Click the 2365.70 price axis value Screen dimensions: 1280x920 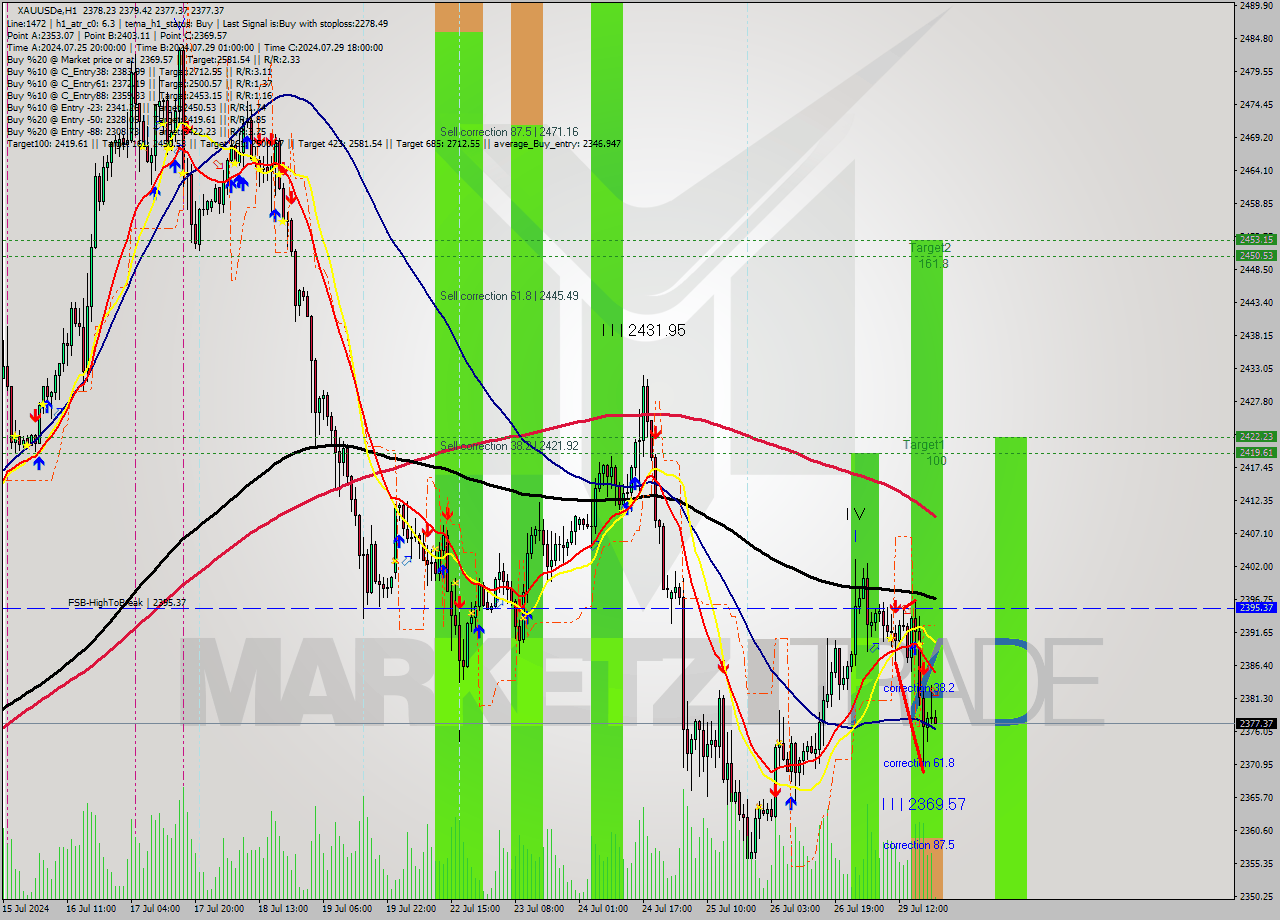coord(1256,797)
